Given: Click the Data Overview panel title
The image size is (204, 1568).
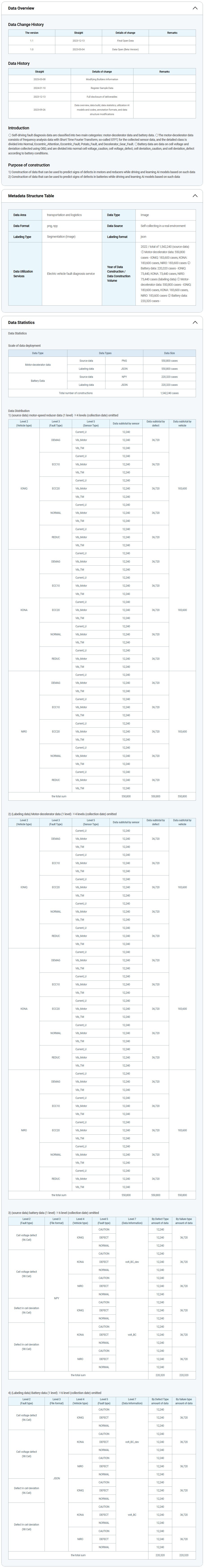Looking at the screenshot, I should coord(21,8).
